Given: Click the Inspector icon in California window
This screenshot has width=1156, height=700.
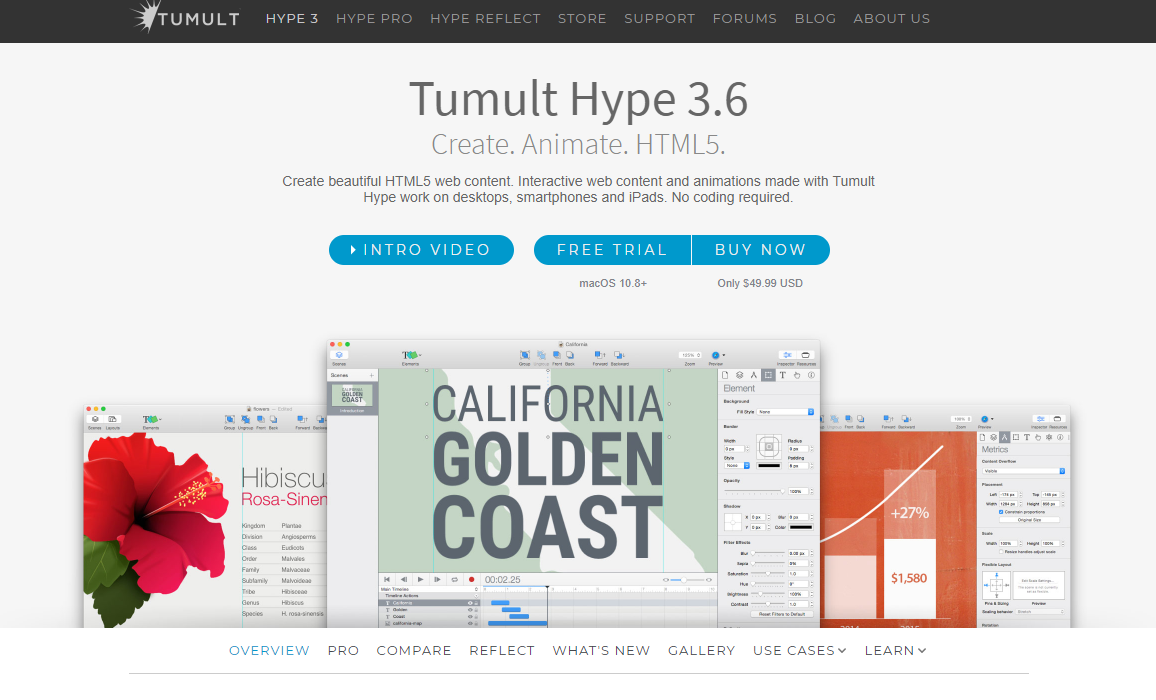Looking at the screenshot, I should pos(787,355).
